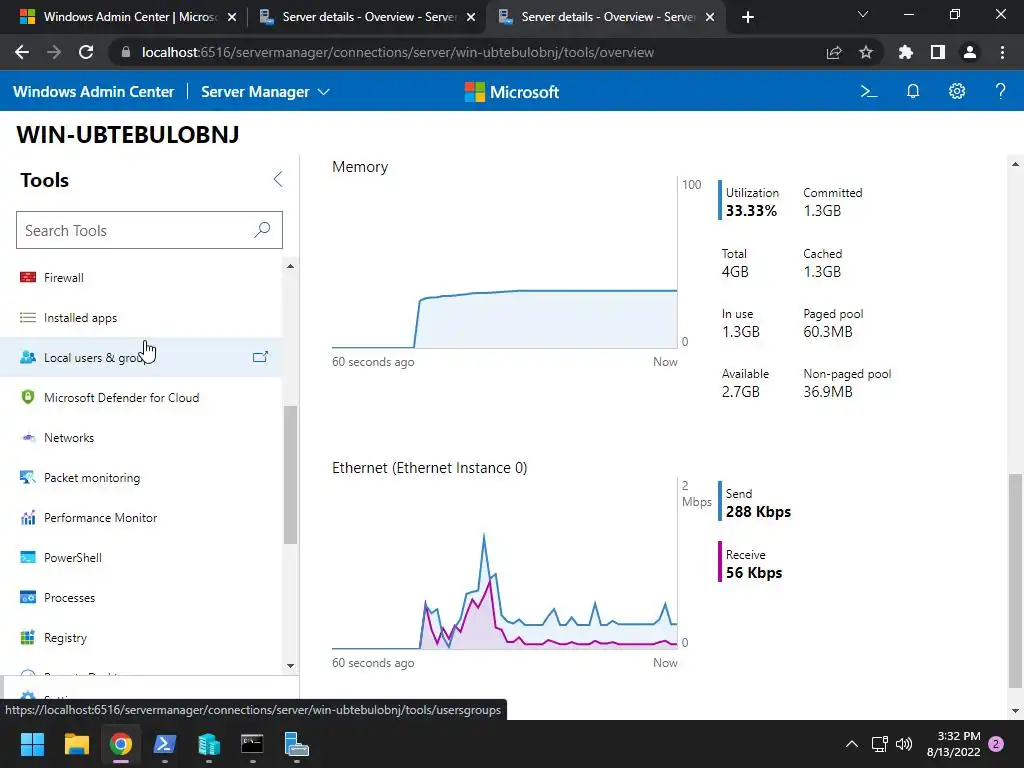Click Networks label in tools list
This screenshot has width=1024, height=768.
click(x=69, y=438)
